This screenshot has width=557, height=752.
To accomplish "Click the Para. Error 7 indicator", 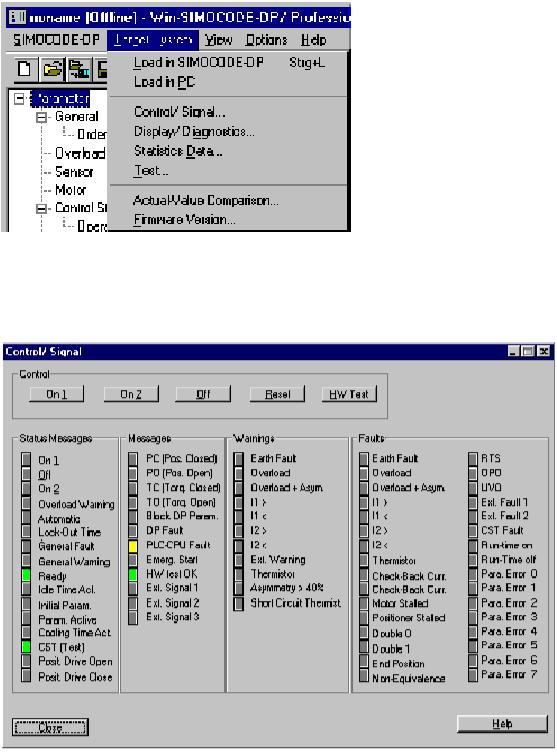I will [473, 675].
